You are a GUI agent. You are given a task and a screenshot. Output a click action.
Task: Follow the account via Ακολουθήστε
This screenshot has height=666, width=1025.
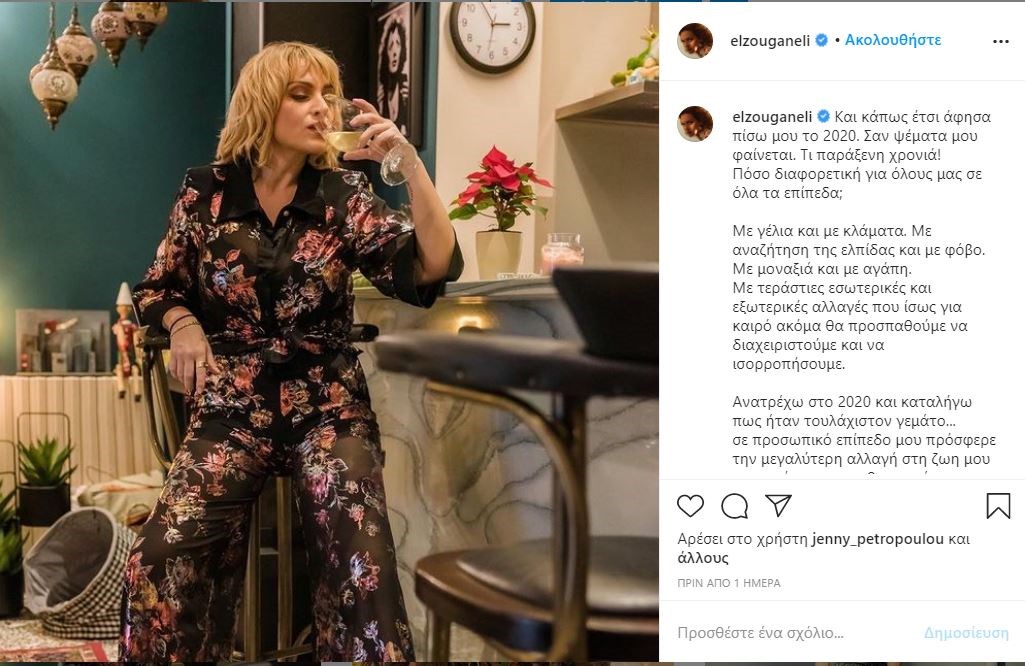click(x=893, y=41)
